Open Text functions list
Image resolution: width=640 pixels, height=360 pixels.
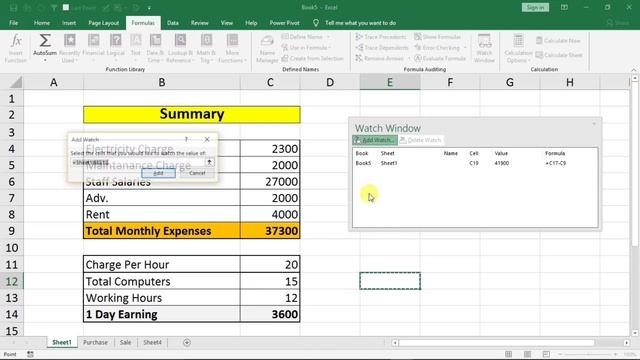pyautogui.click(x=136, y=49)
